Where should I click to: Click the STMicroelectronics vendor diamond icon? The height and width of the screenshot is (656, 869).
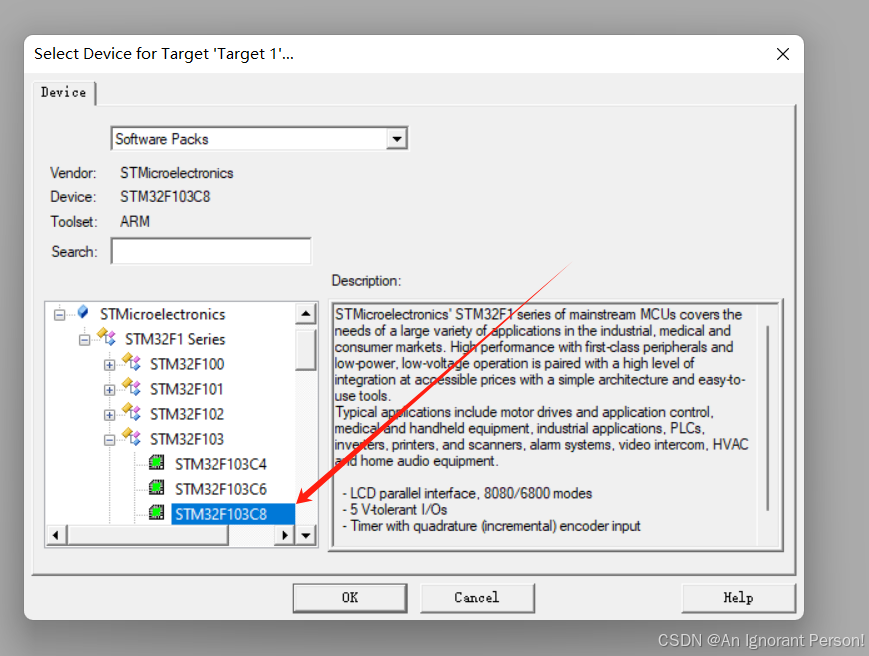(83, 312)
